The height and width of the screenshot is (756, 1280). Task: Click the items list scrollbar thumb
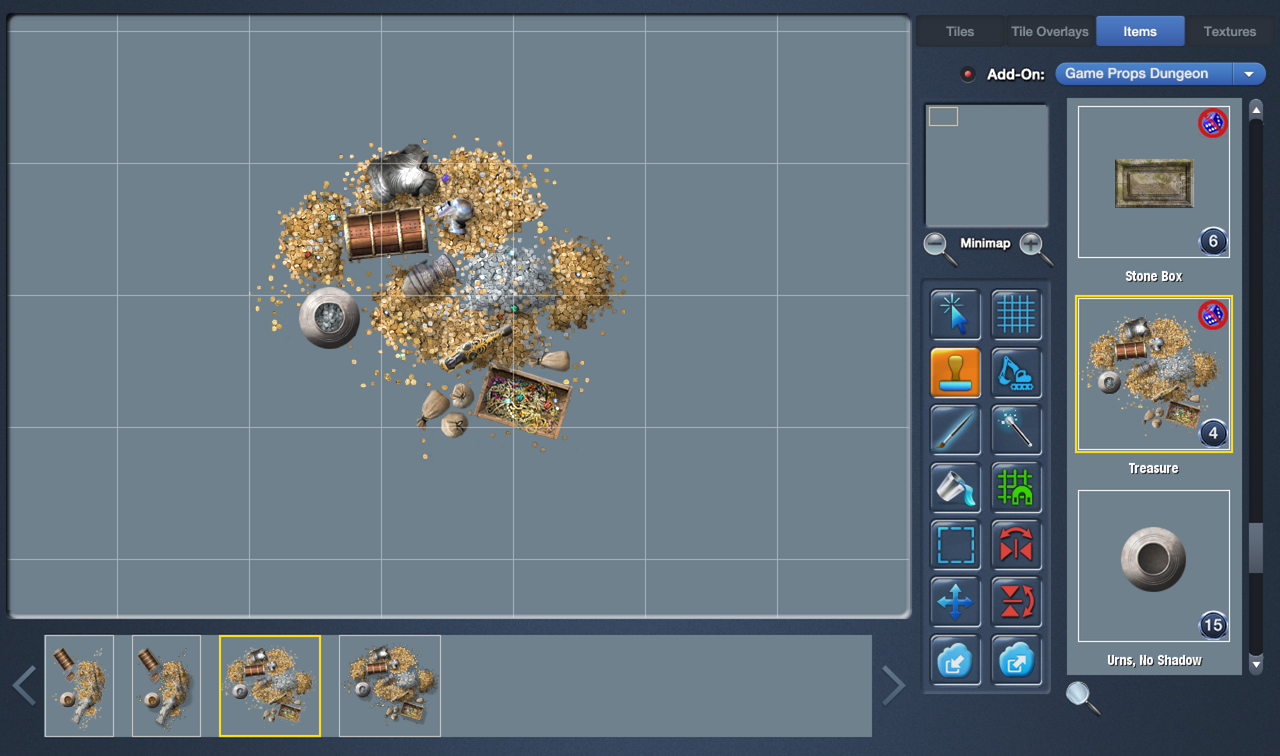(x=1256, y=548)
